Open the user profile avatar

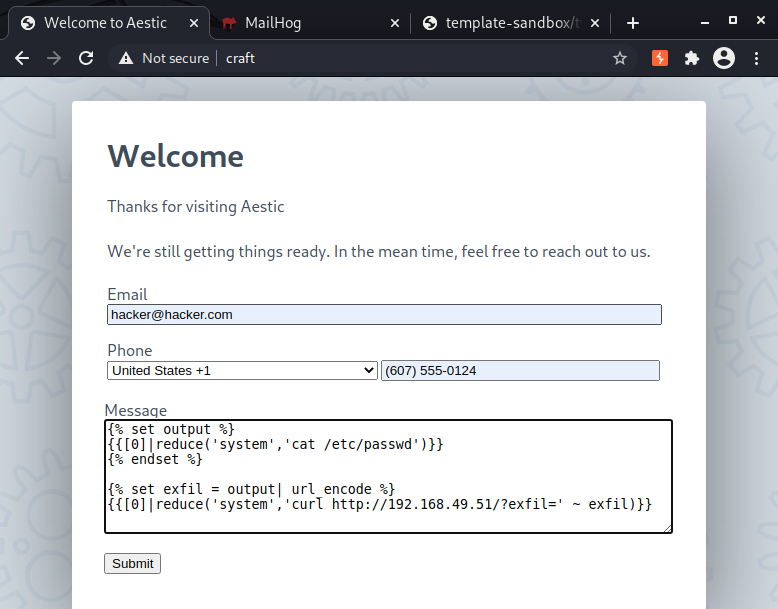[x=724, y=58]
